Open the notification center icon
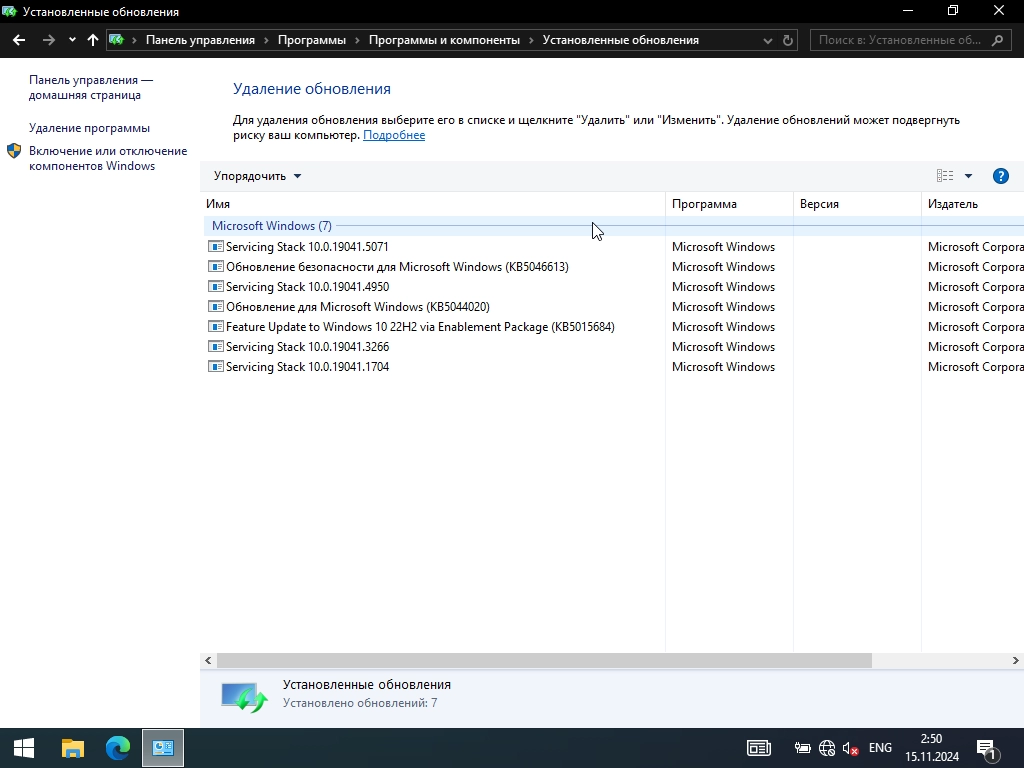Screen dimensions: 1024x768 coord(987,749)
